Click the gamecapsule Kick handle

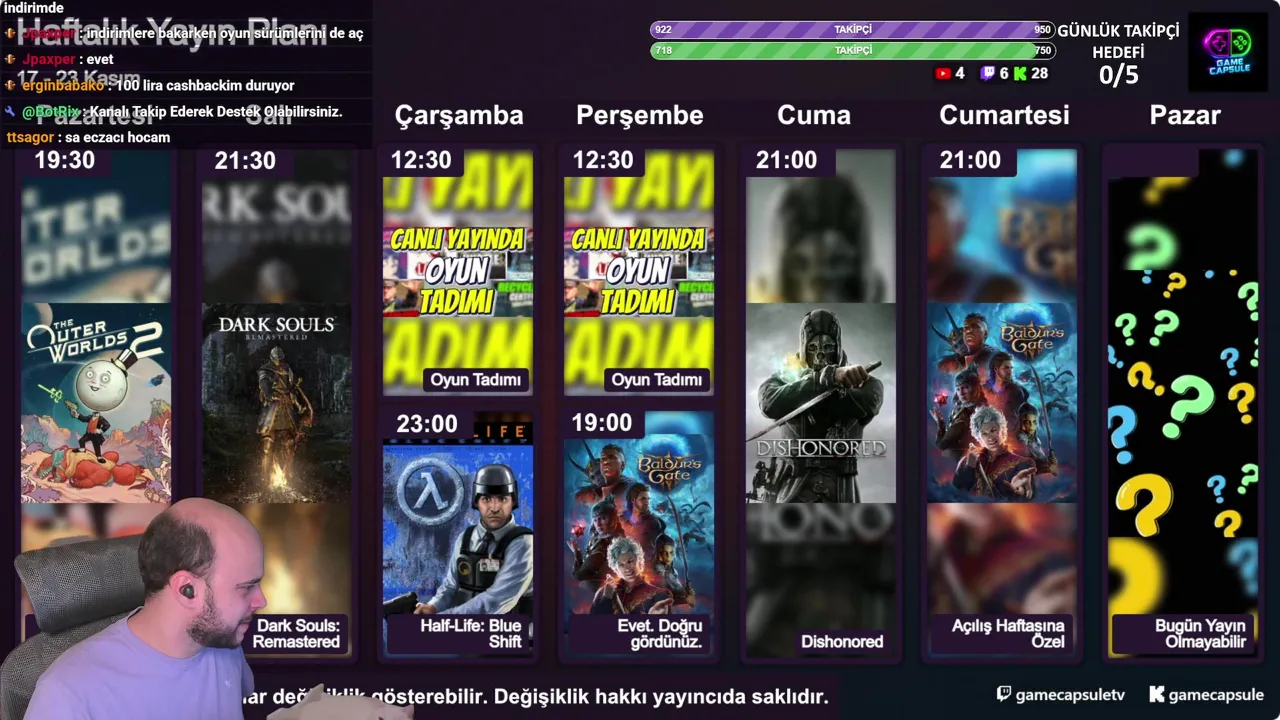(1216, 694)
